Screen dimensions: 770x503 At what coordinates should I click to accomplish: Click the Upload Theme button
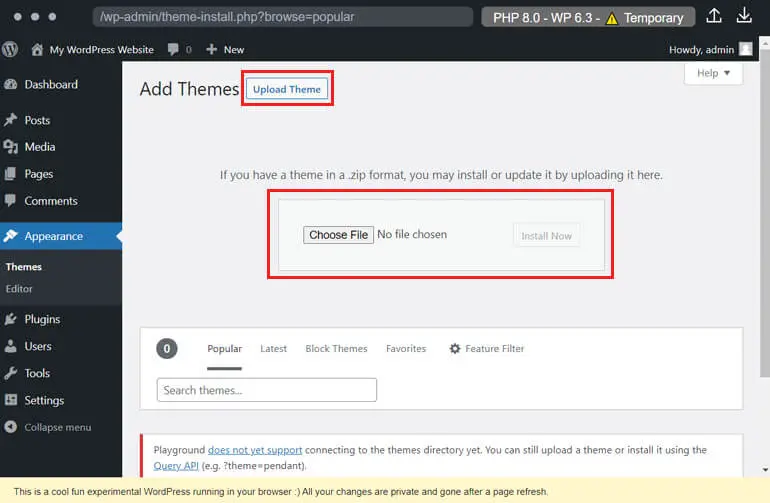pos(287,89)
